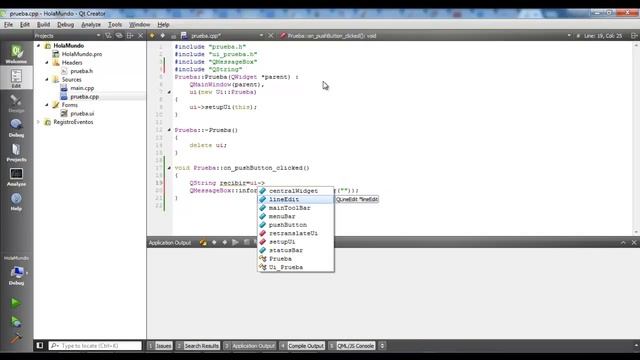Open the Analyze menu
This screenshot has width=640, height=360.
coord(91,24)
